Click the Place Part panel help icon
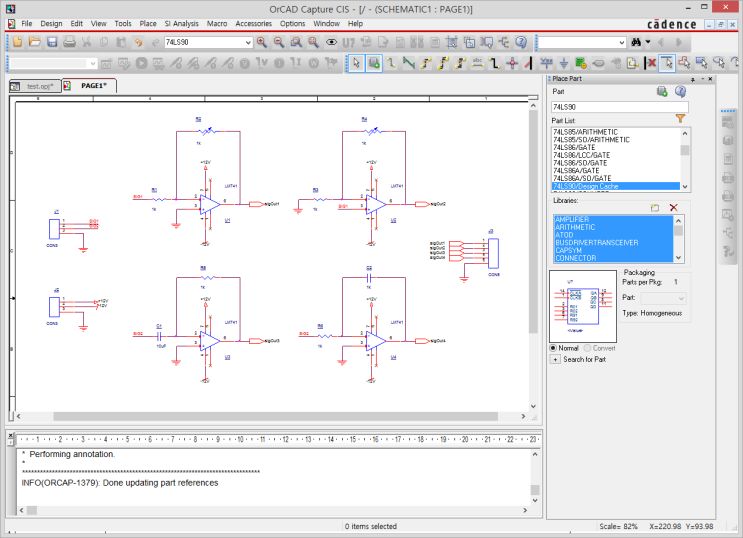 pyautogui.click(x=680, y=91)
